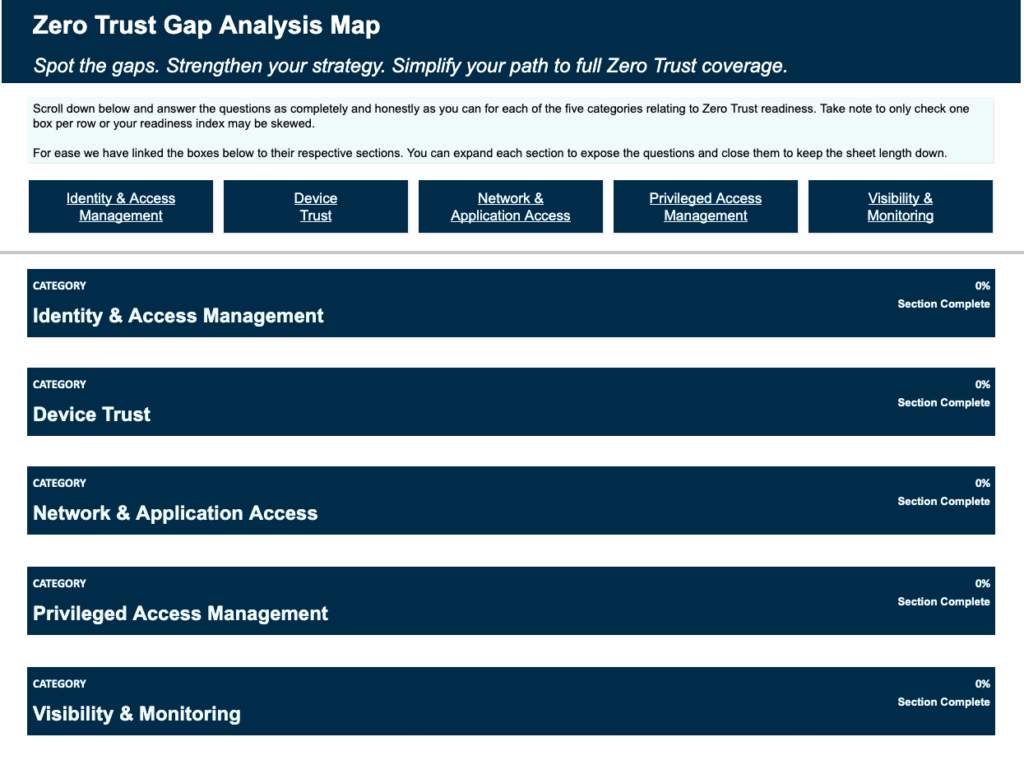
Task: Expand the Network & Application Access category
Action: coord(175,513)
